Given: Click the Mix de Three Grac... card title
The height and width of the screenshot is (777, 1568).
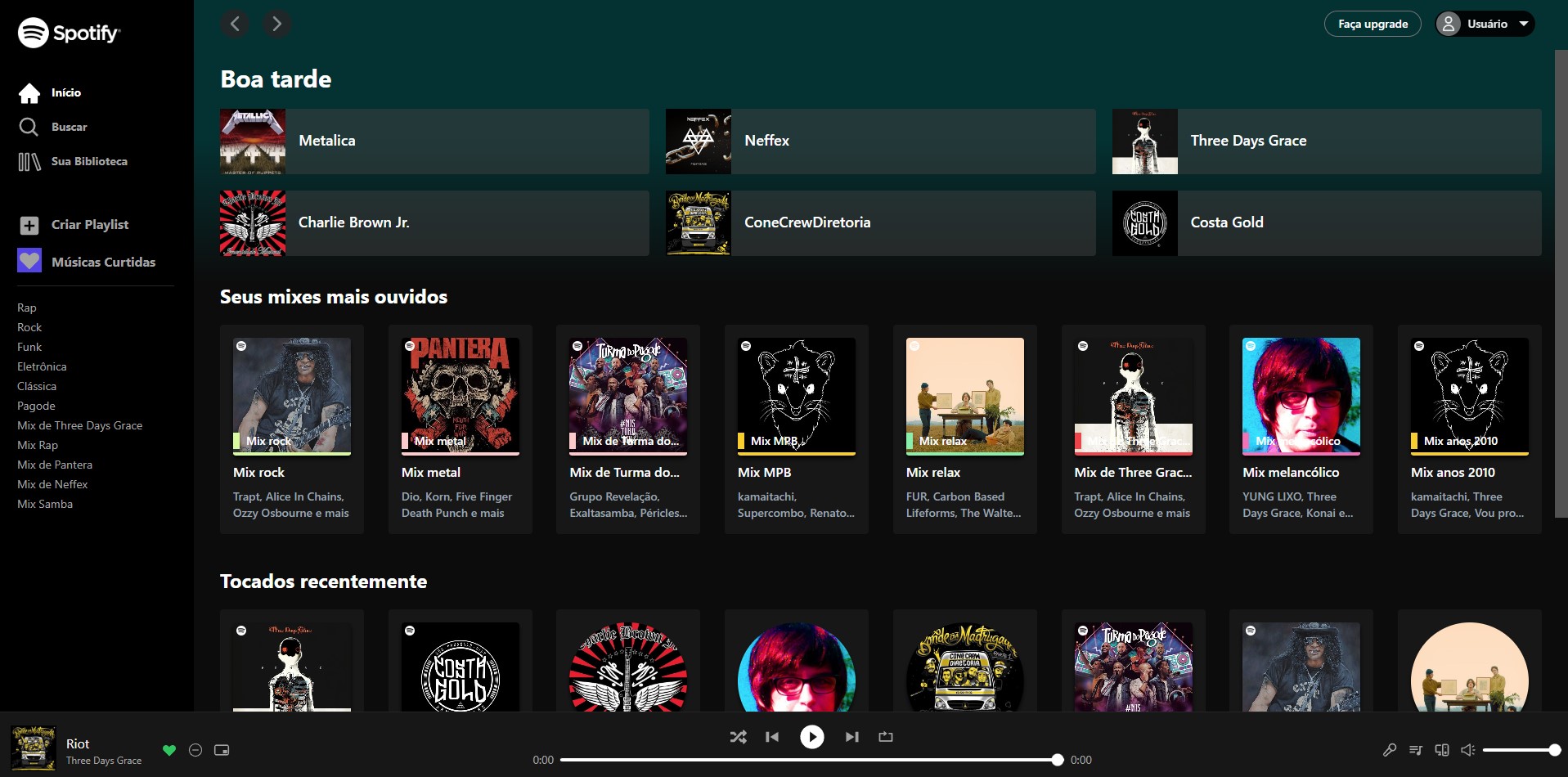Looking at the screenshot, I should tap(1133, 473).
